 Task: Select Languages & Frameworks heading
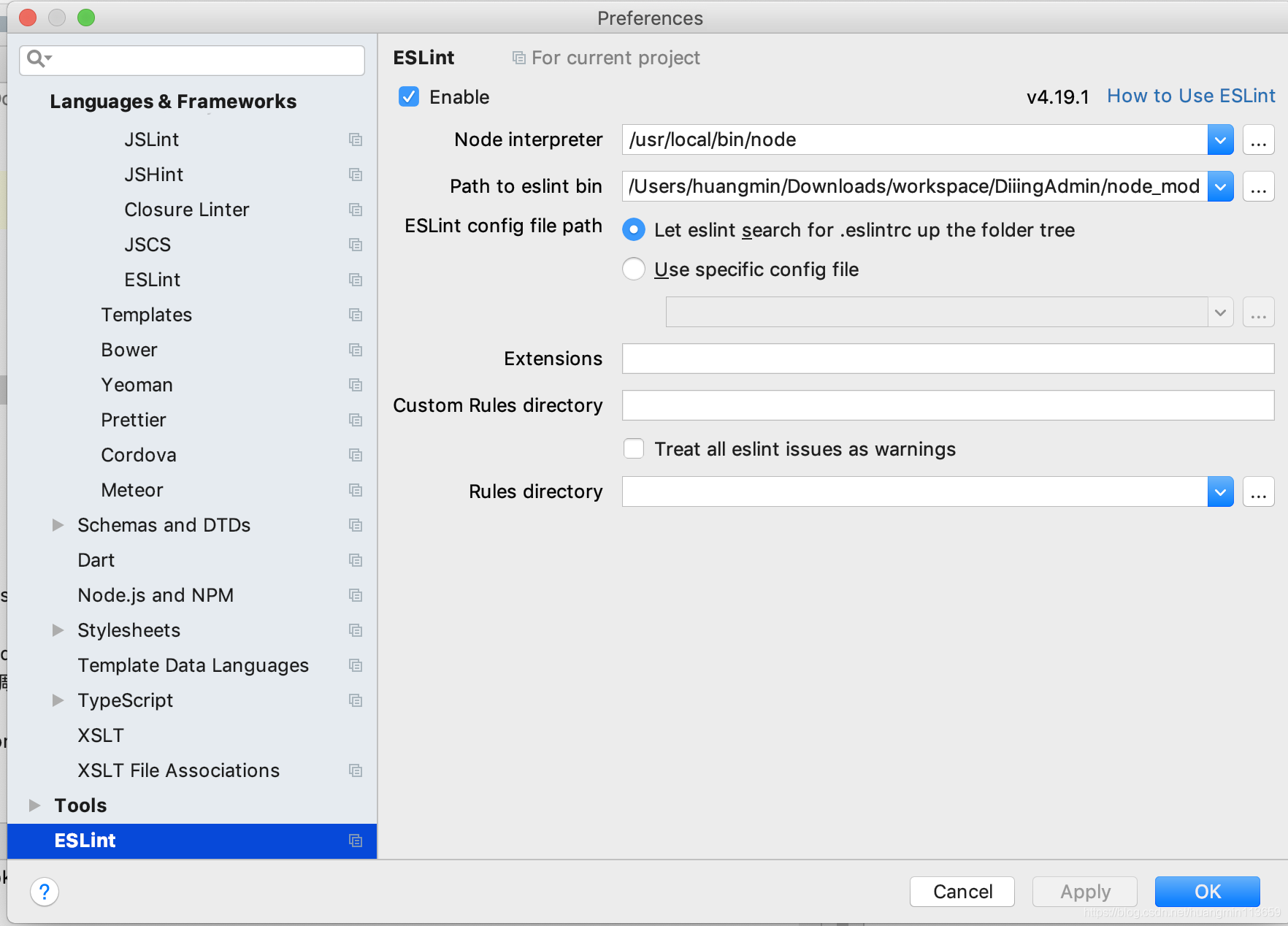tap(173, 102)
